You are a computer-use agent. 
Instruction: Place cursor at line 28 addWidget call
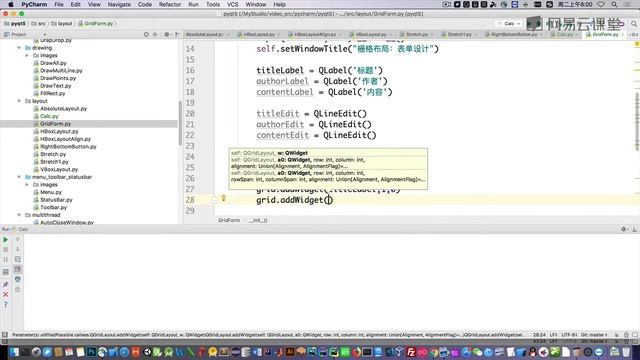(294, 200)
